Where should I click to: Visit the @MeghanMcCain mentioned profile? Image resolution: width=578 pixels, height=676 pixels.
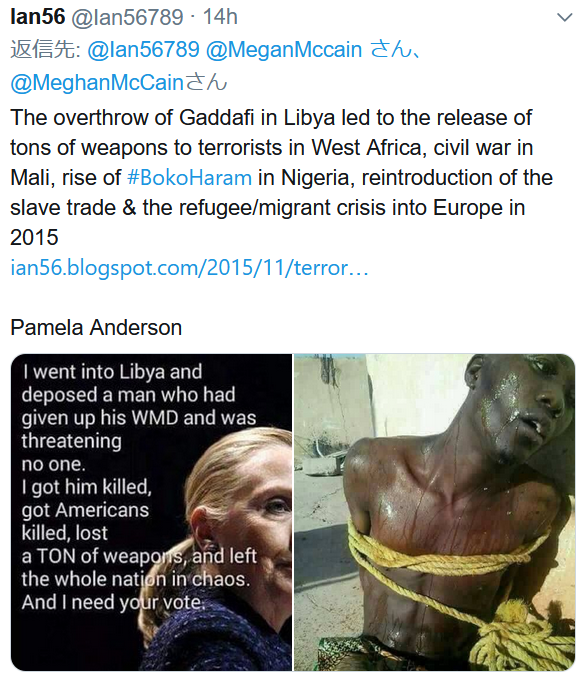97,82
